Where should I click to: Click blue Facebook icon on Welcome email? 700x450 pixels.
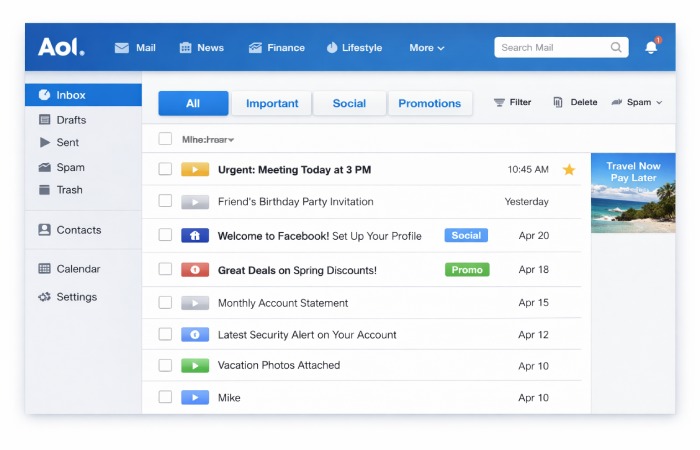tap(195, 235)
